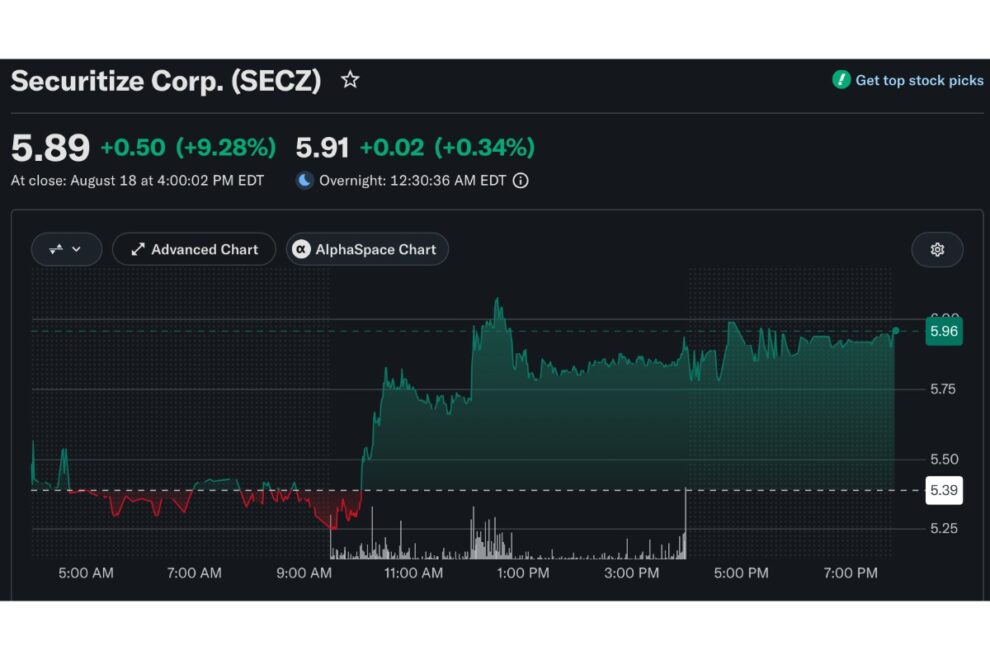
Task: Open the AlphaSpace Chart
Action: click(x=367, y=249)
